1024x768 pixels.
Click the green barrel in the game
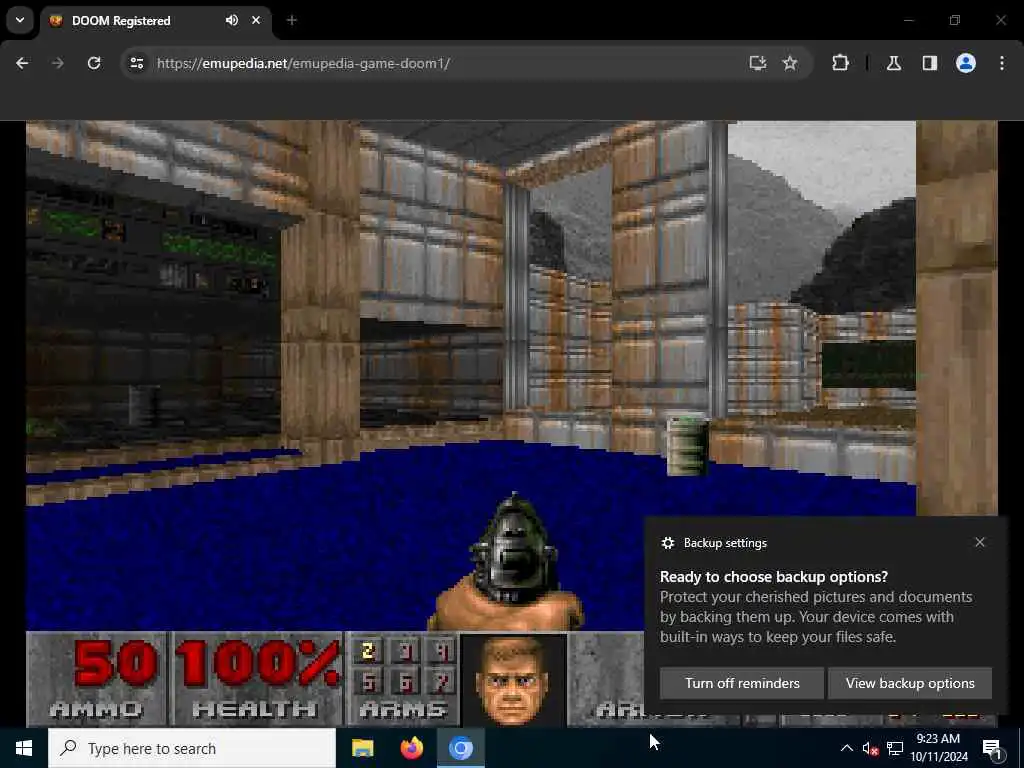(x=687, y=446)
